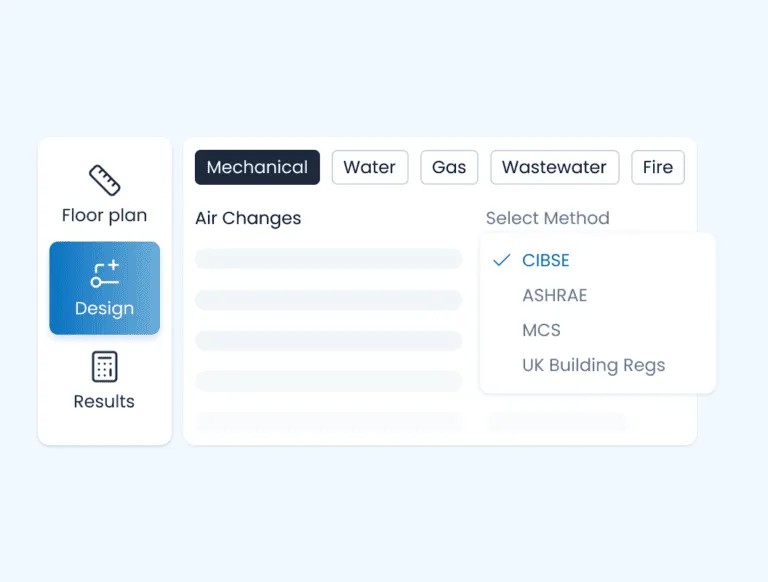Click the checkmark beside CIBSE
Image resolution: width=768 pixels, height=582 pixels.
pos(502,260)
